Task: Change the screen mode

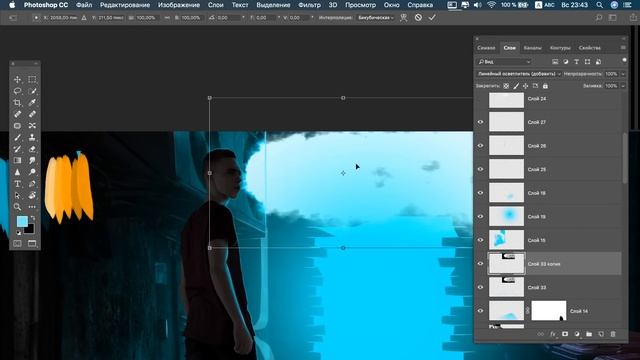Action: coord(32,244)
